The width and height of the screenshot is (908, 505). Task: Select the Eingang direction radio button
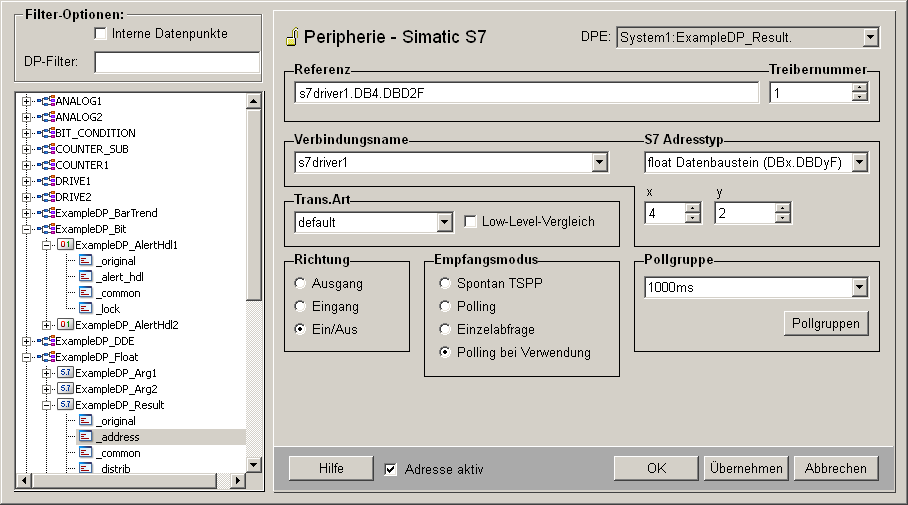300,306
